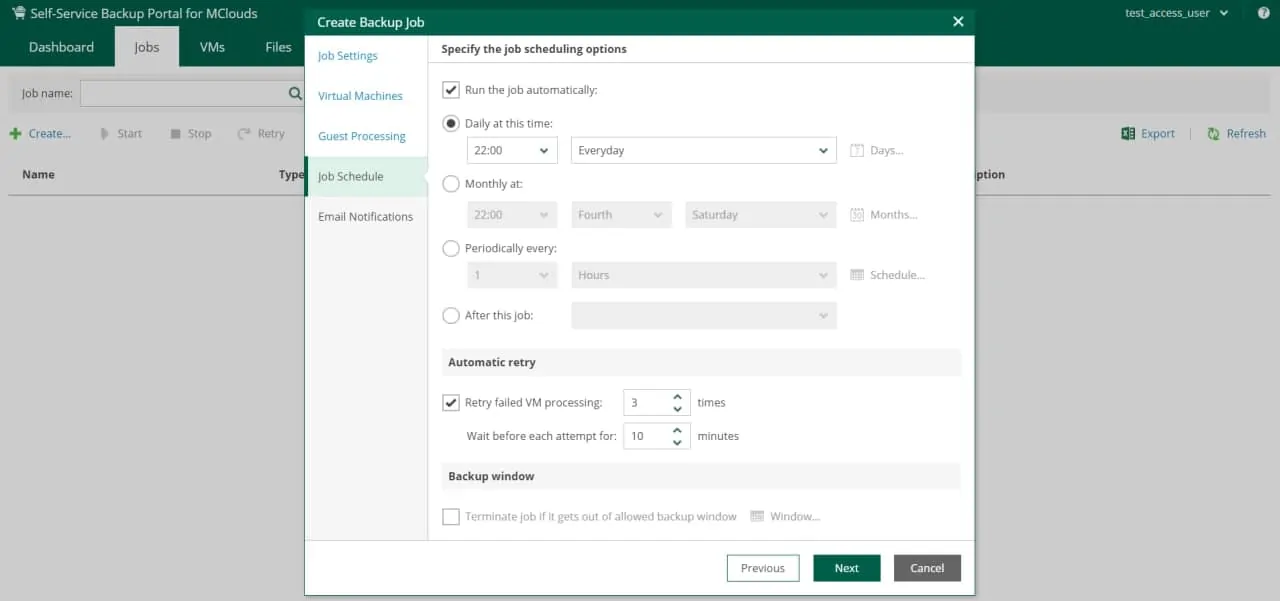This screenshot has height=601, width=1280.
Task: Toggle Run the job automatically checkbox
Action: 451,90
